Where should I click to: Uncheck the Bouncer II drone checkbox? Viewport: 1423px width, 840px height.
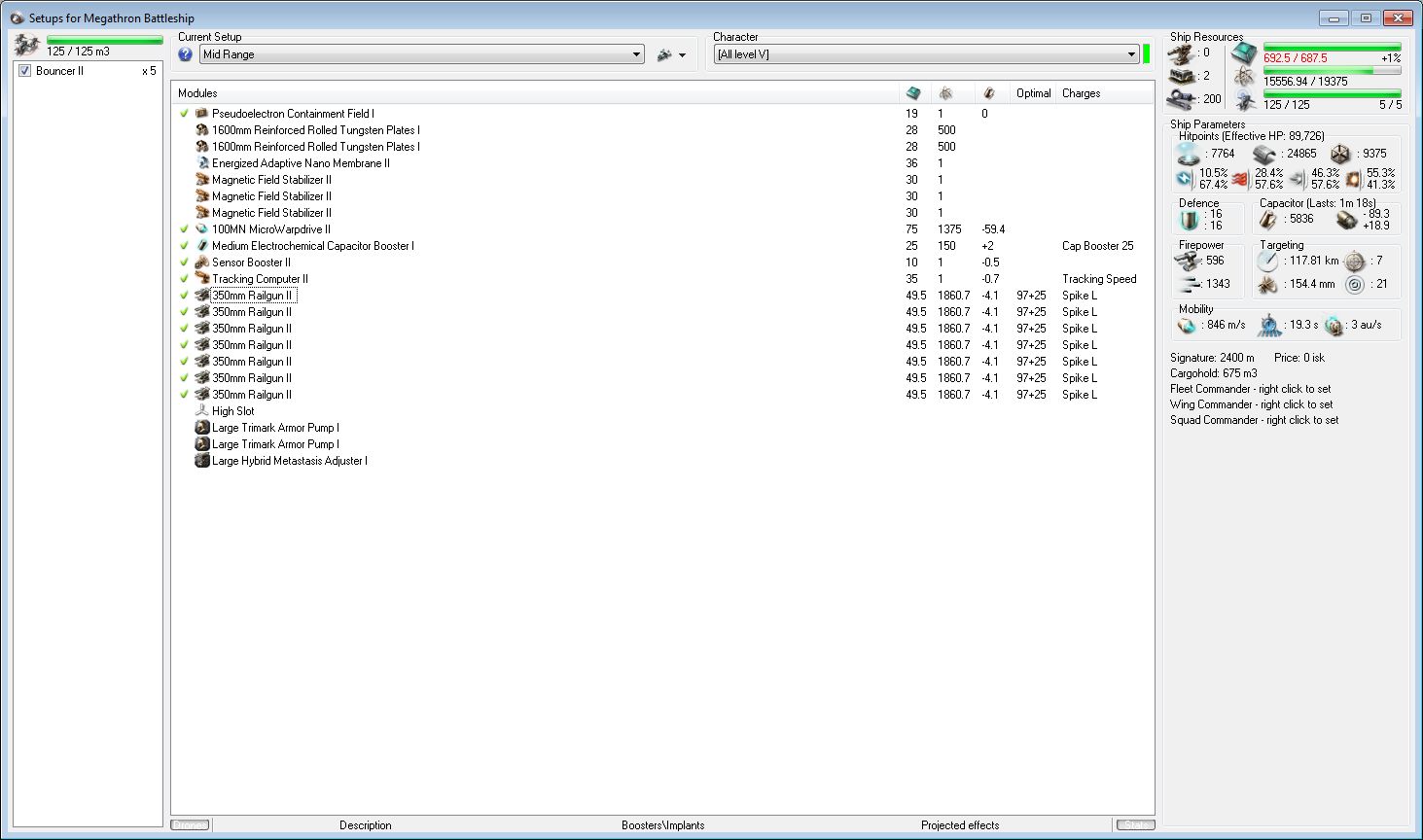(x=25, y=71)
